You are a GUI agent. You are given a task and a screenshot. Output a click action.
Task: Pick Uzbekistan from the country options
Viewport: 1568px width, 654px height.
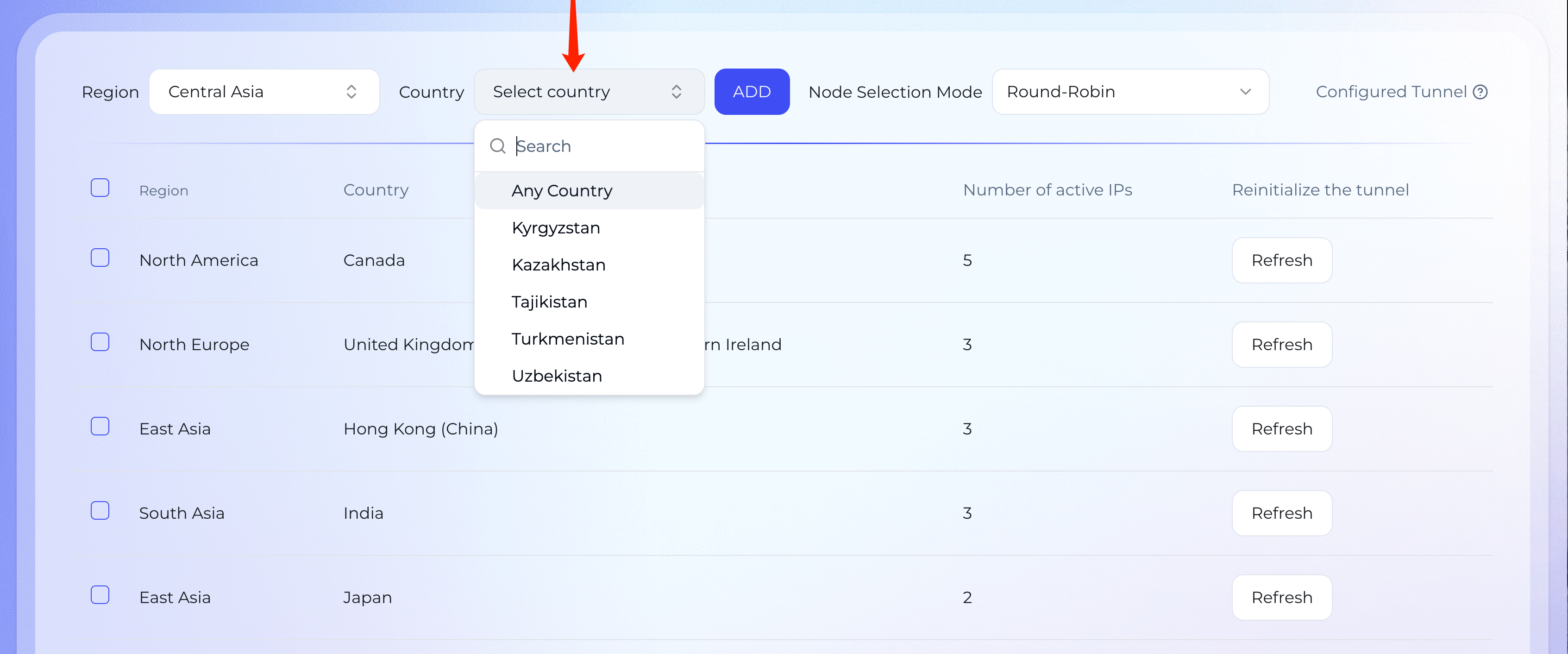(556, 376)
